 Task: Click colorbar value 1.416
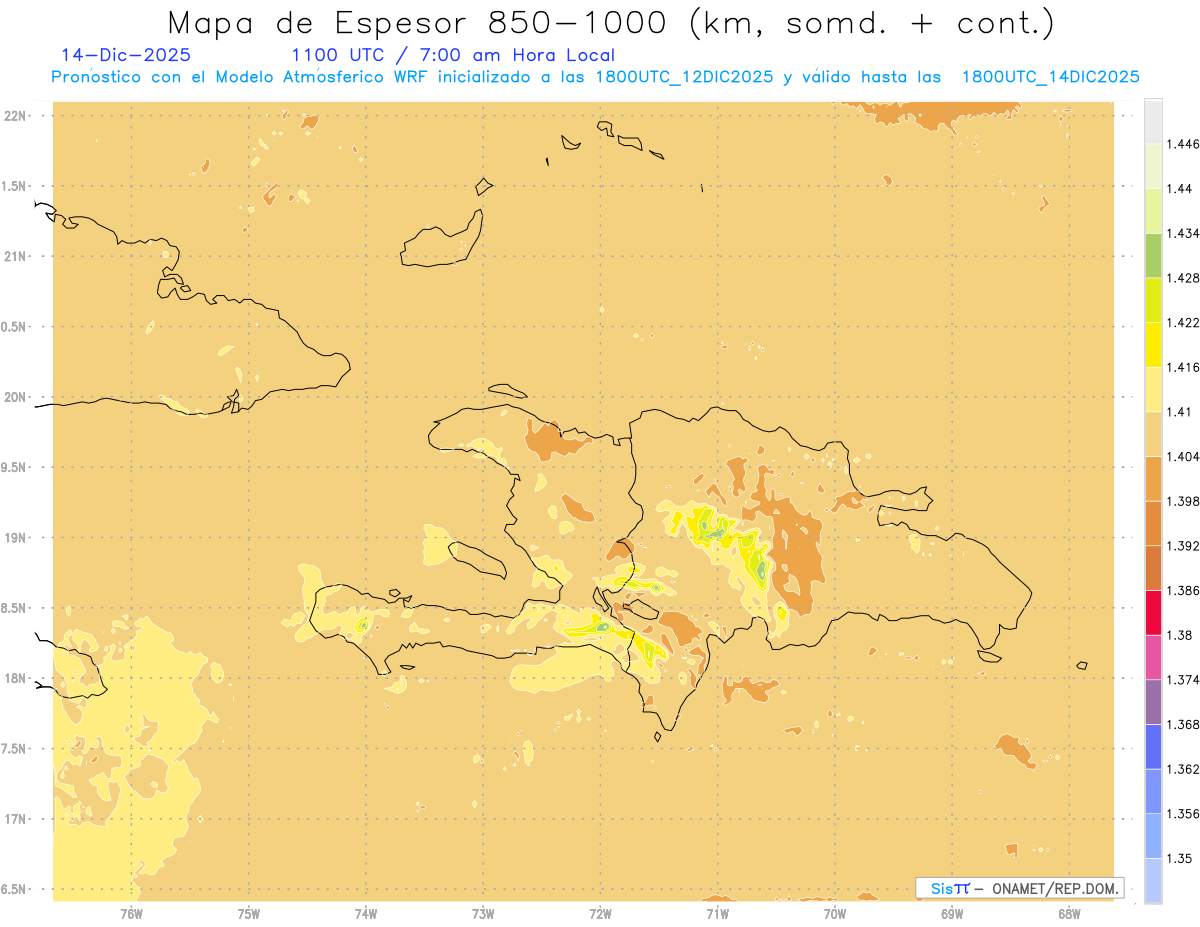coord(1183,367)
